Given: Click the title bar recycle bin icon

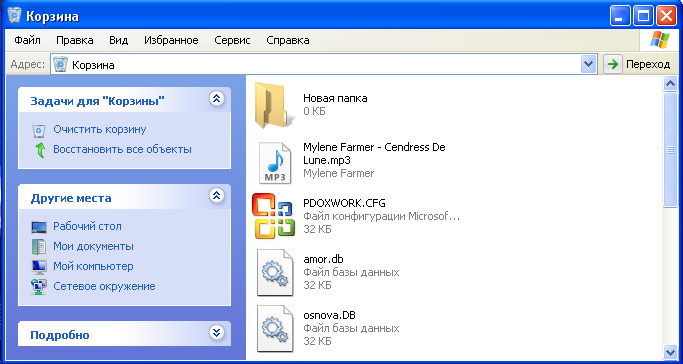Looking at the screenshot, I should pos(14,16).
